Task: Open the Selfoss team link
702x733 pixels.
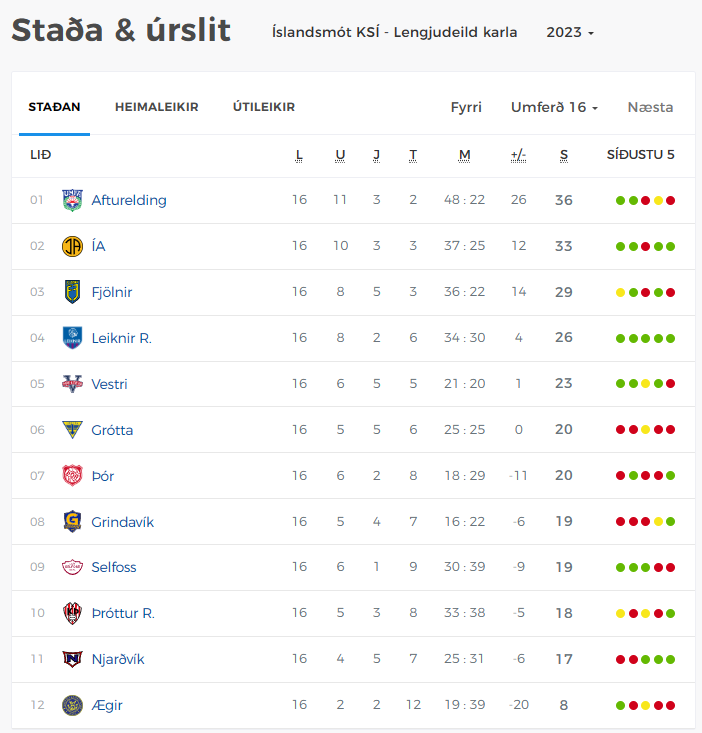Action: (114, 567)
